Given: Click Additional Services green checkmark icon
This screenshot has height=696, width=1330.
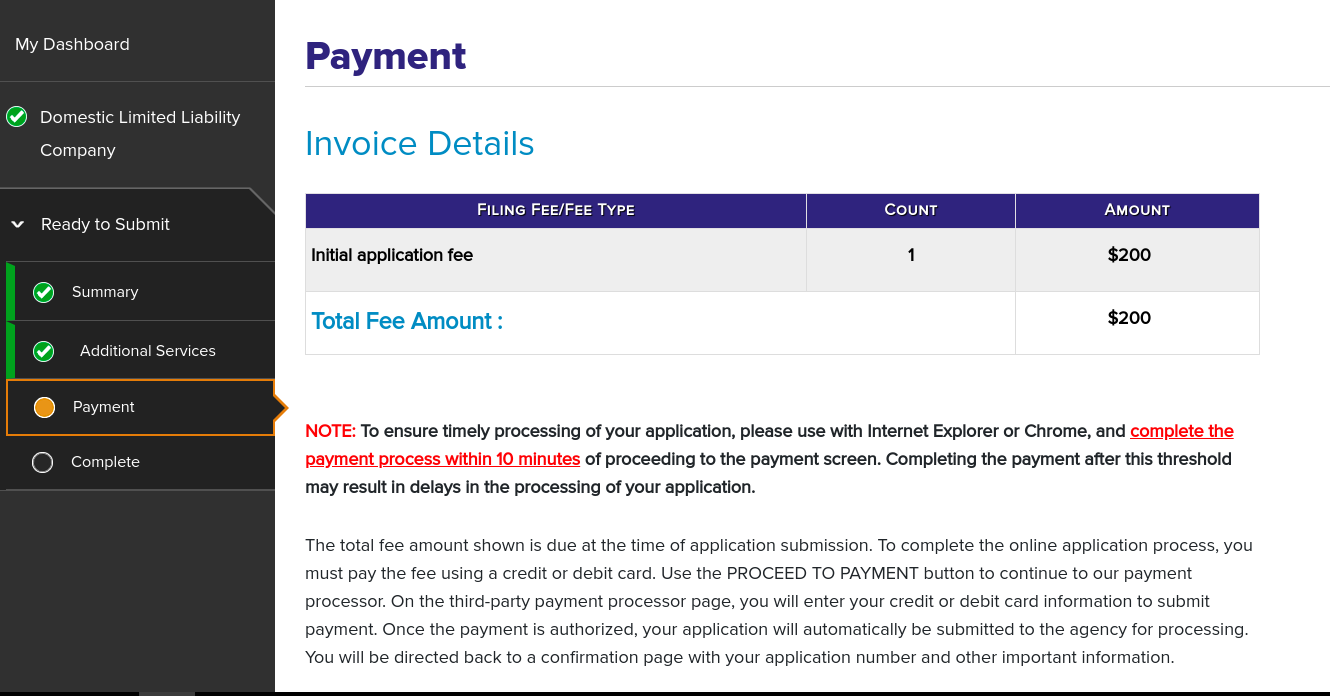Looking at the screenshot, I should (43, 351).
